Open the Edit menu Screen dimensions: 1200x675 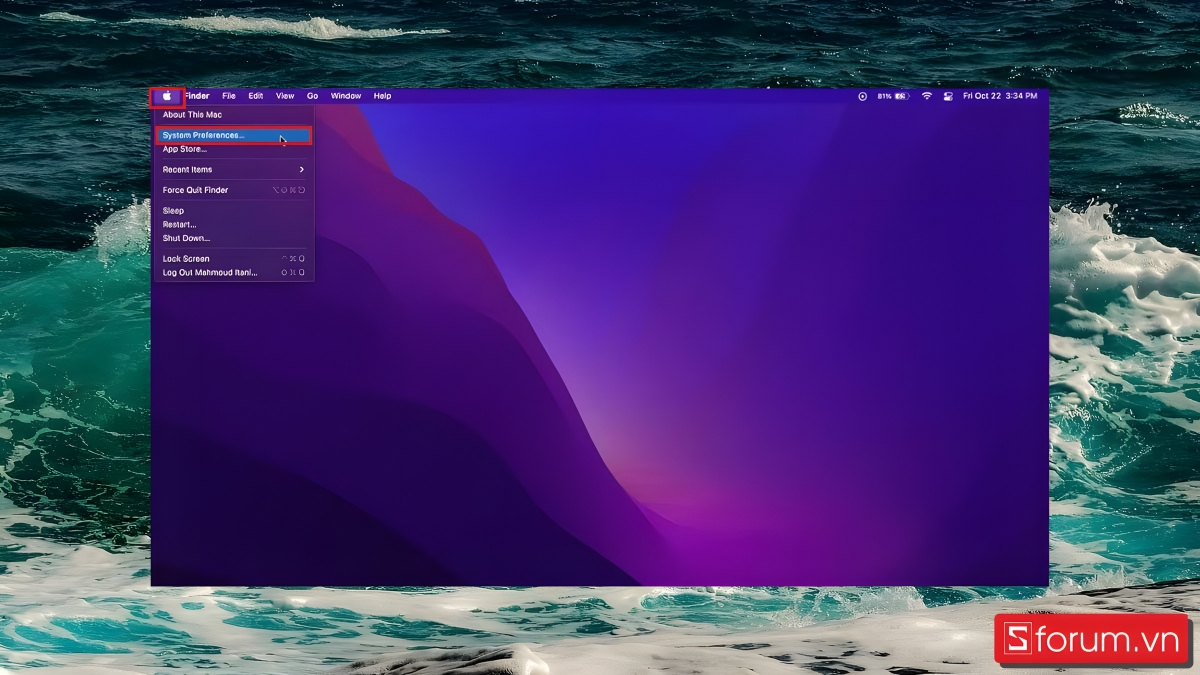coord(256,96)
